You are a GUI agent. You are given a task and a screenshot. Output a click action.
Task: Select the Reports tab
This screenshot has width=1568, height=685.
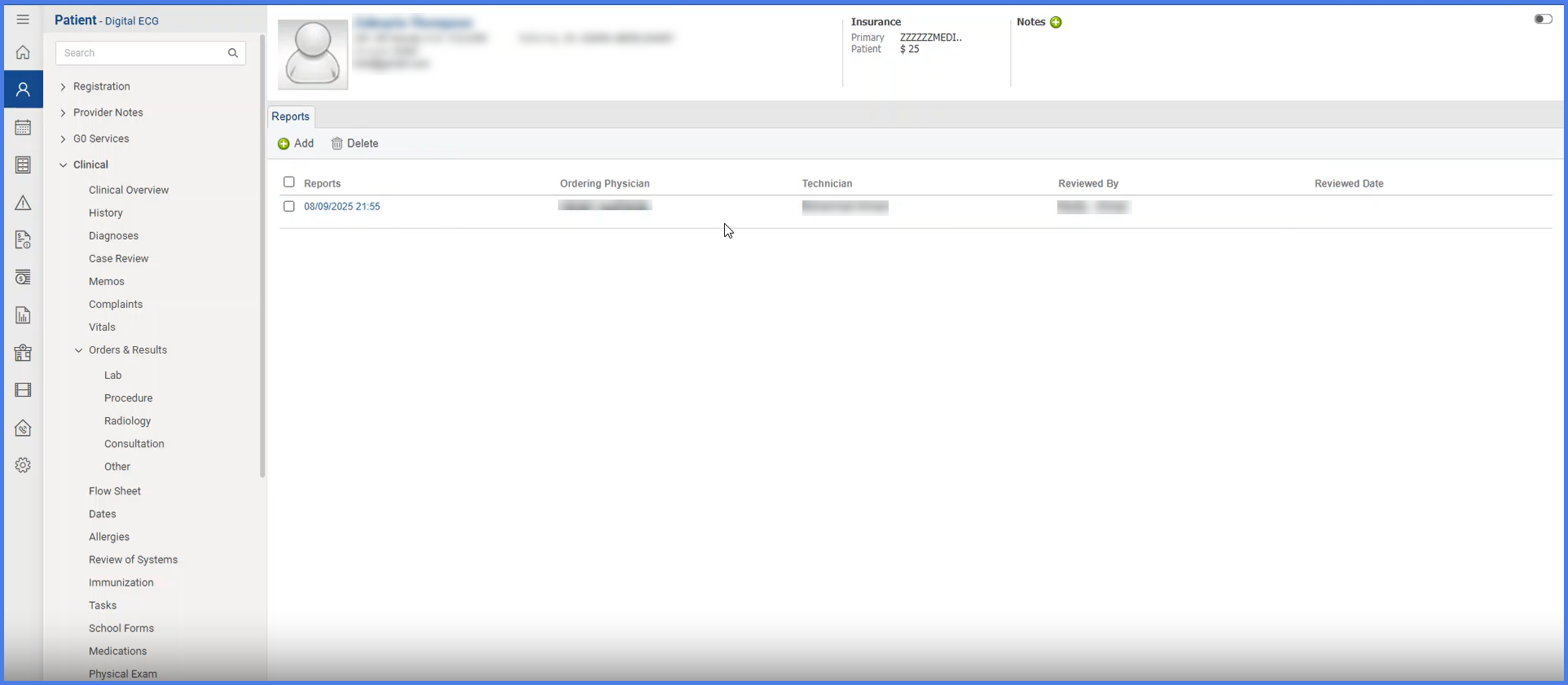(x=291, y=116)
